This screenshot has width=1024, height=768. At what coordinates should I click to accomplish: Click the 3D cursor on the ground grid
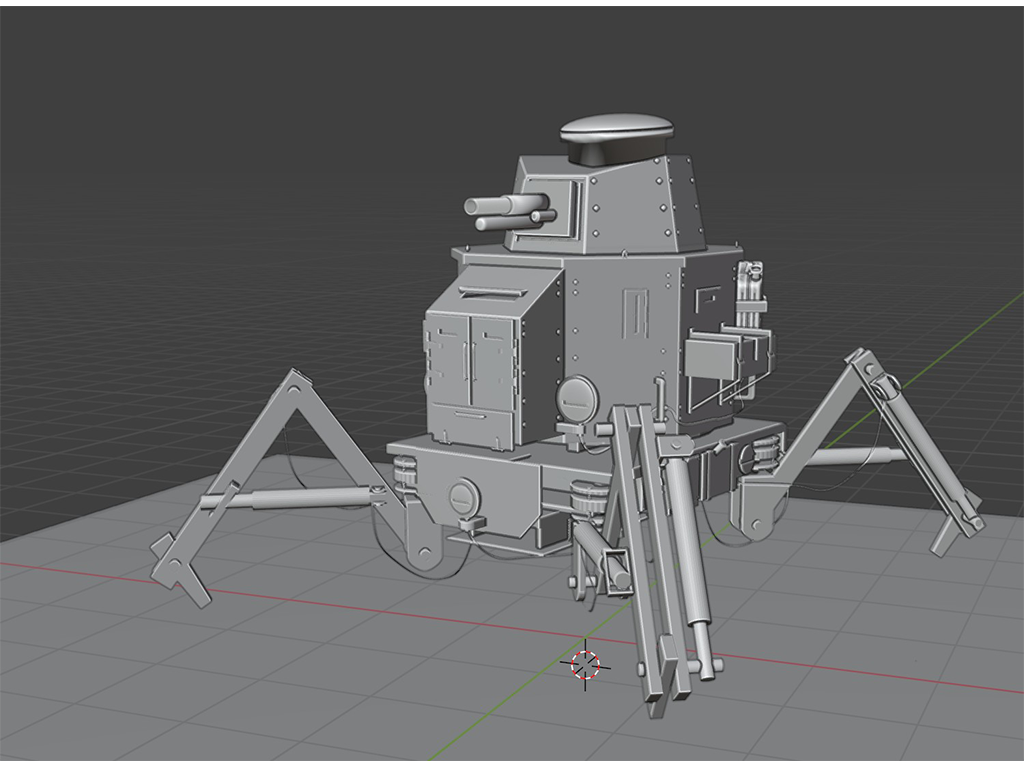point(585,665)
